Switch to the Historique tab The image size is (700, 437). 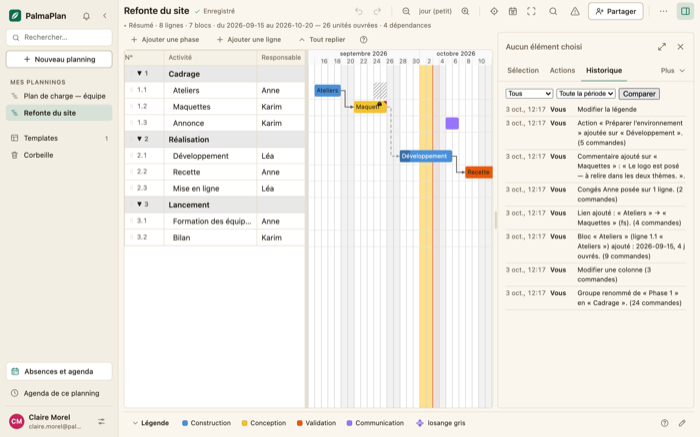point(604,71)
